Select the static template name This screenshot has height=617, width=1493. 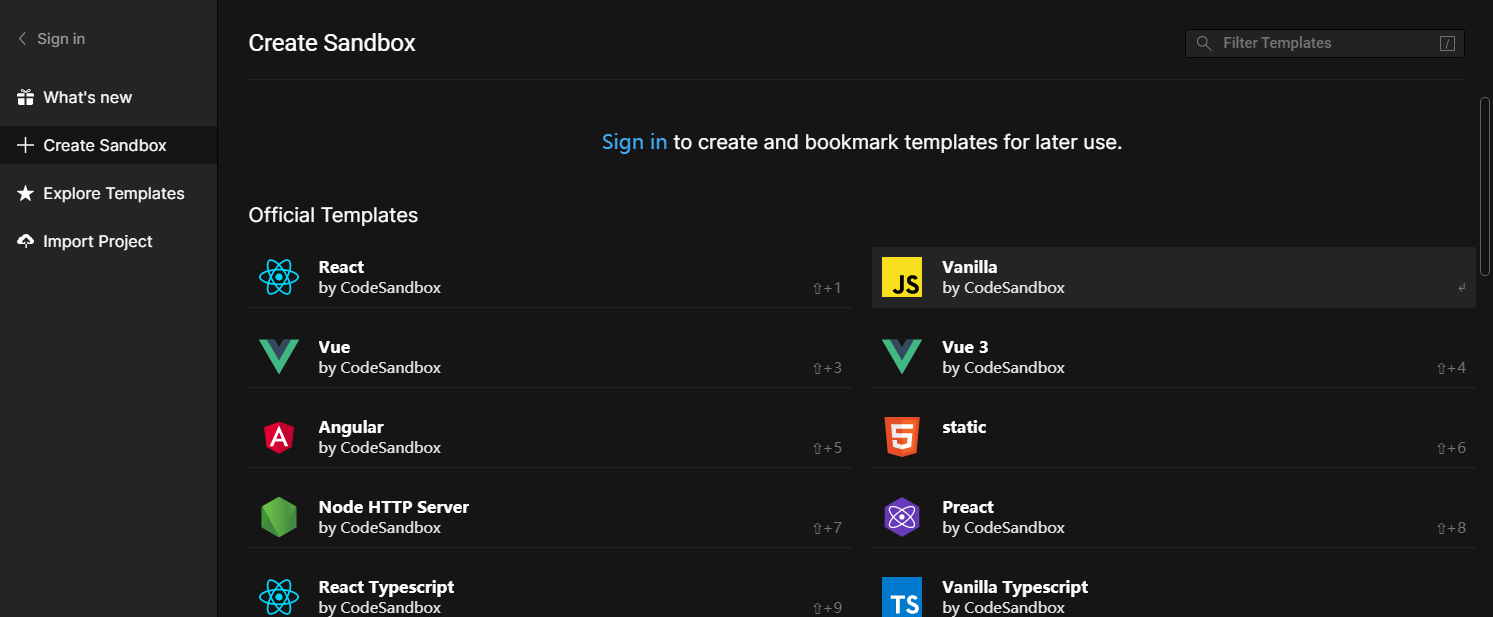964,427
